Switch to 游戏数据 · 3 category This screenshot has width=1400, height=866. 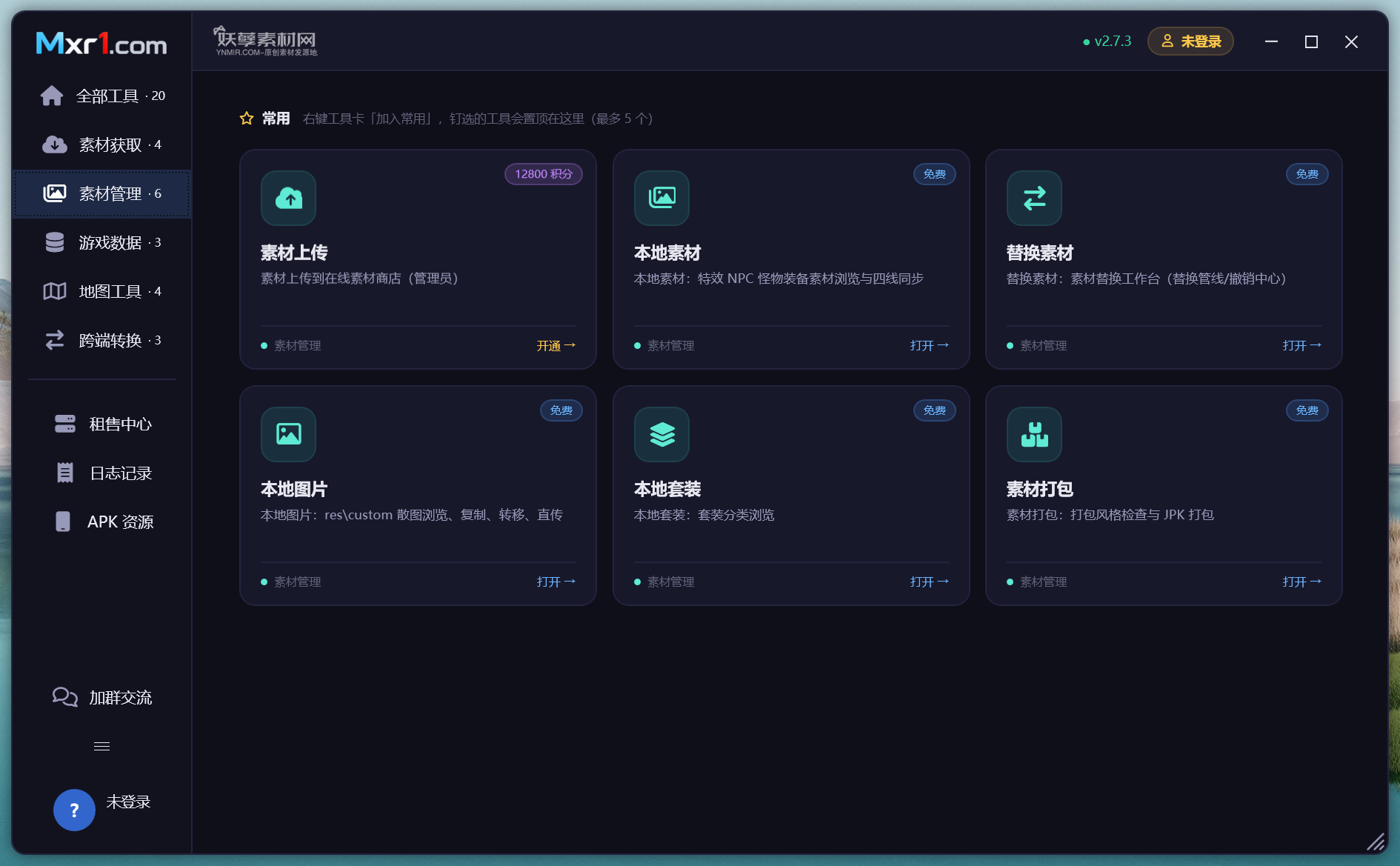[102, 242]
